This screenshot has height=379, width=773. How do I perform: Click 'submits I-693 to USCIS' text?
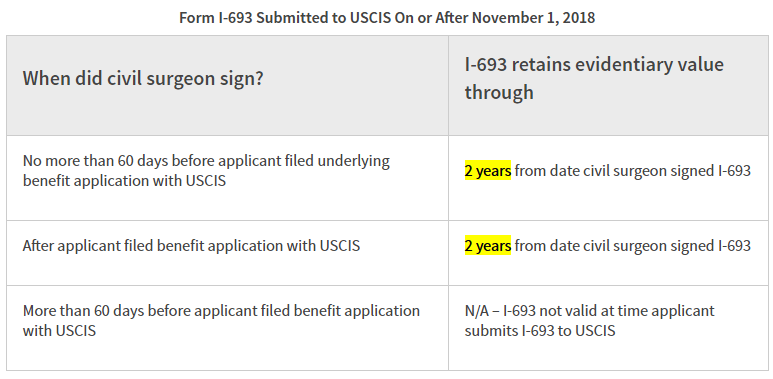[x=540, y=330]
